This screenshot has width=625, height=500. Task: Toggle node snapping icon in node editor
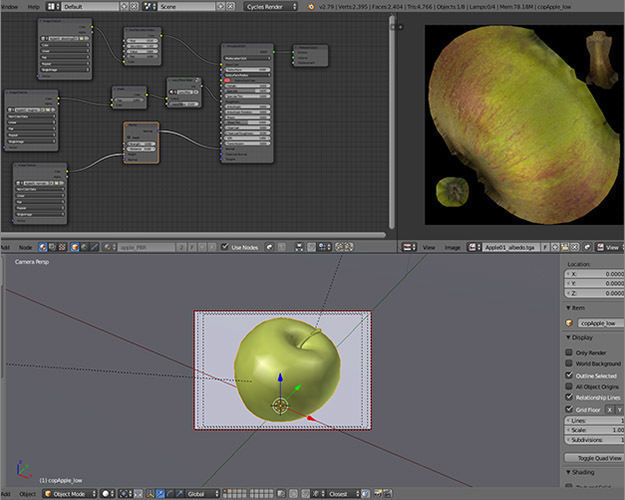[311, 247]
